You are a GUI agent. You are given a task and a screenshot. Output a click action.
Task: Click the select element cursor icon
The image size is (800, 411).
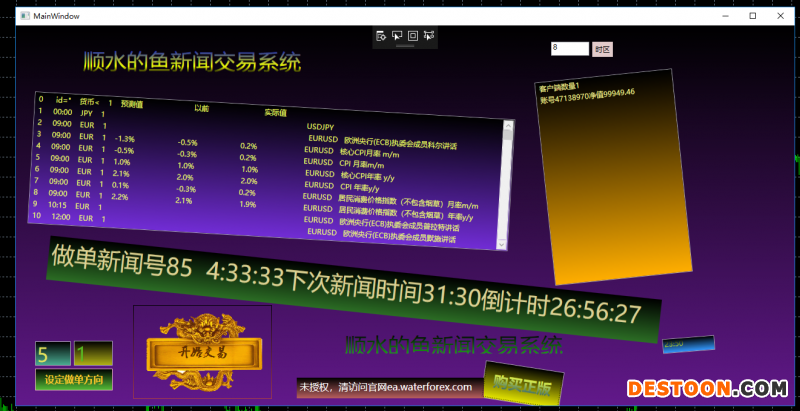click(397, 36)
